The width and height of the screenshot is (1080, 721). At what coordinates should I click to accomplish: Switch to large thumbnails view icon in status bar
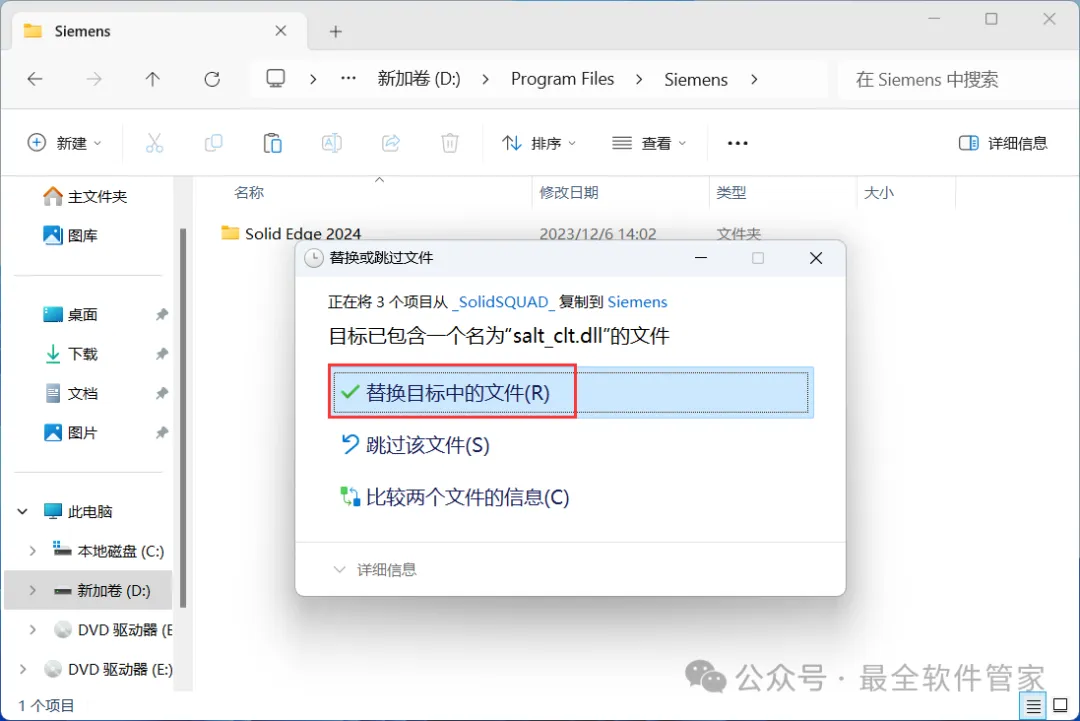click(x=1061, y=706)
